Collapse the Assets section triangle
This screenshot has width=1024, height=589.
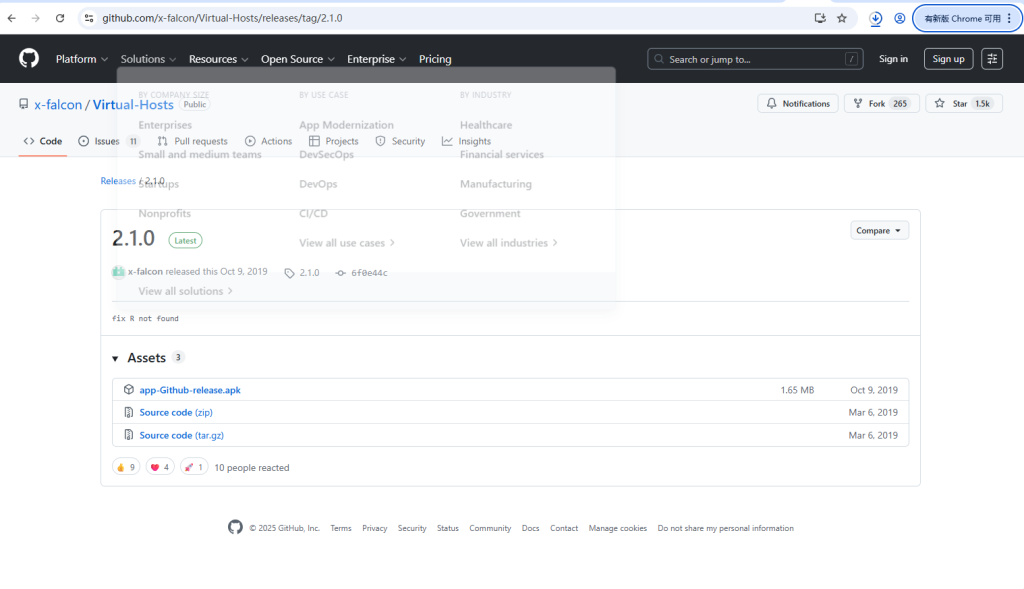[x=115, y=358]
